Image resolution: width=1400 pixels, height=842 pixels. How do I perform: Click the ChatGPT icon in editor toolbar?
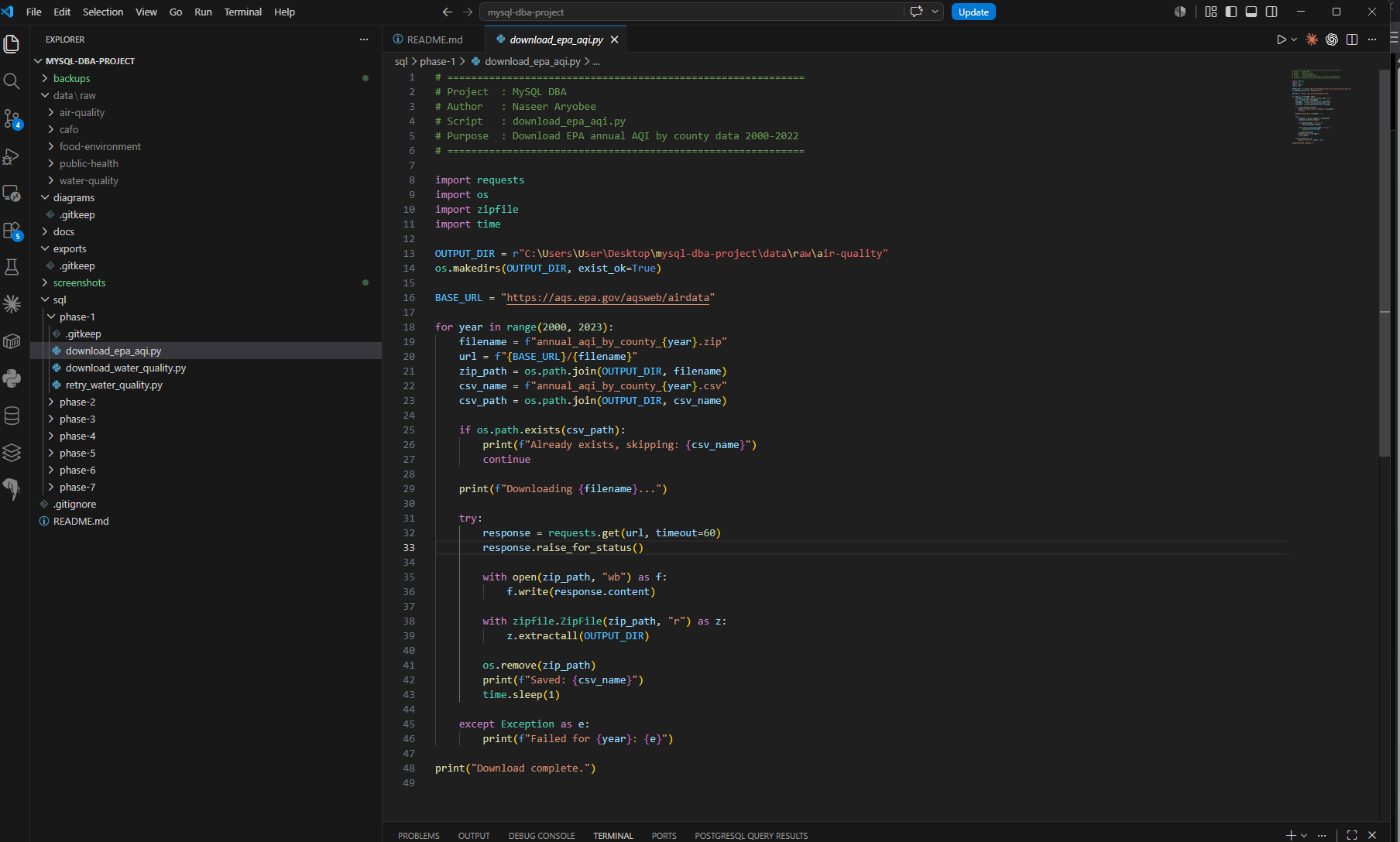click(x=1332, y=39)
